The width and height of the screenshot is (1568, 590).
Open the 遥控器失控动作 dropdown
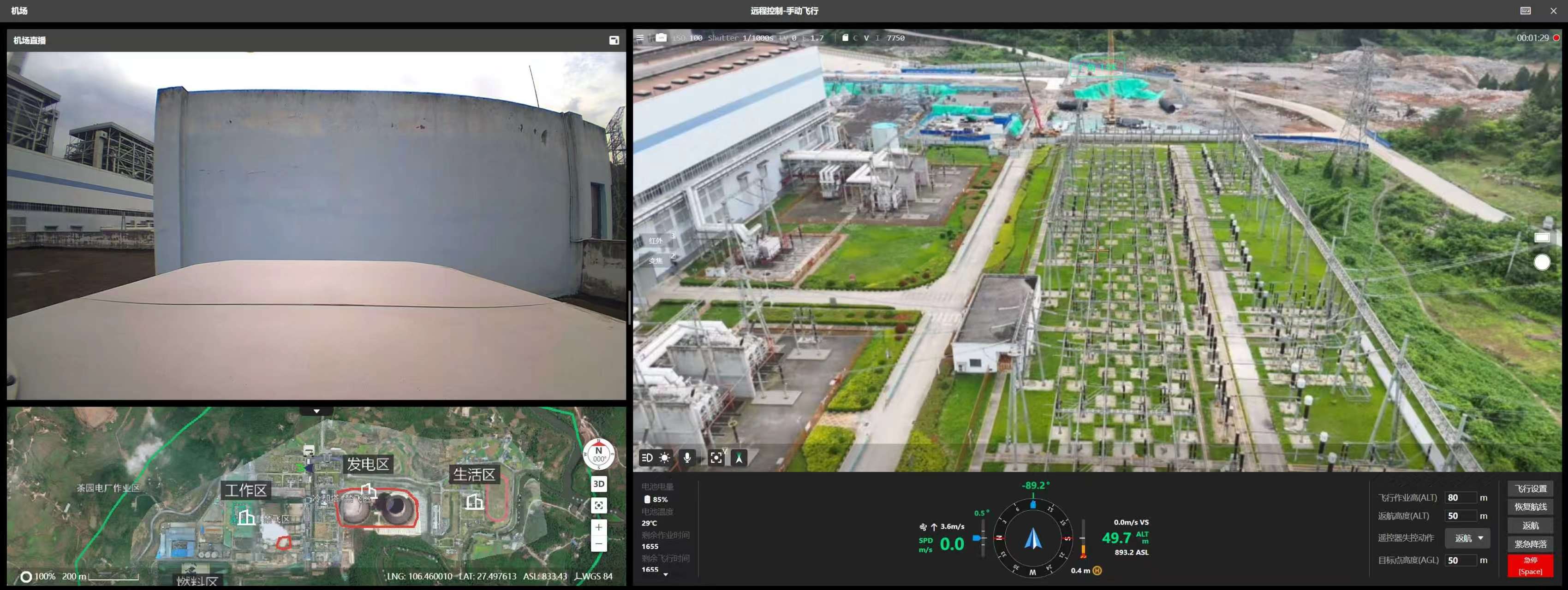(1467, 538)
